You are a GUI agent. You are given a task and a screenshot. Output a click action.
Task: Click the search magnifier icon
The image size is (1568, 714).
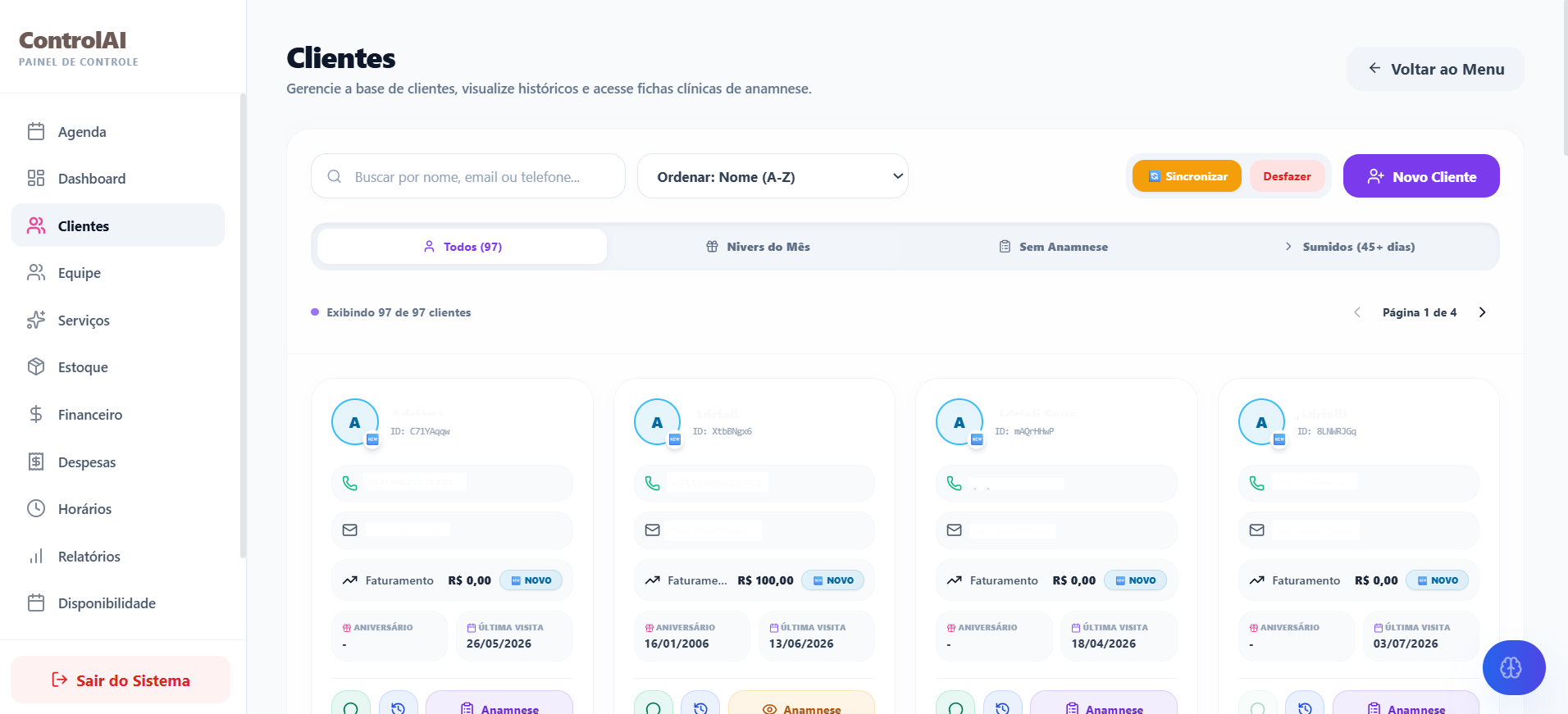[335, 176]
